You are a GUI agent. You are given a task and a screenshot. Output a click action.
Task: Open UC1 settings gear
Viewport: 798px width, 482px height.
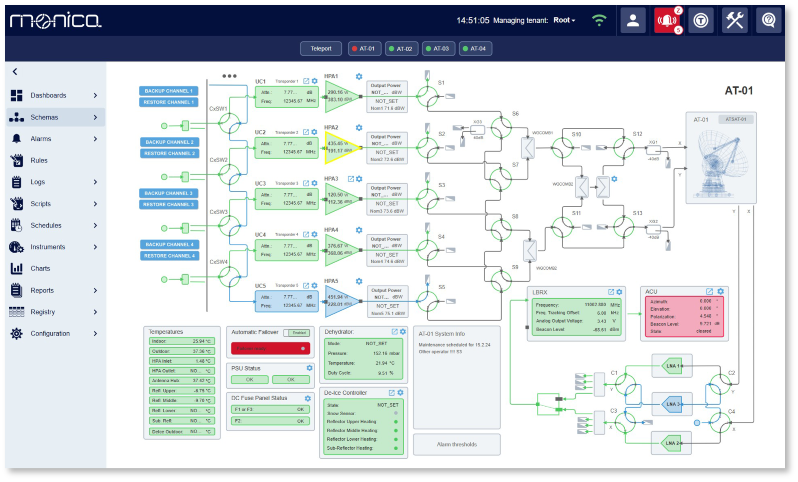[315, 81]
